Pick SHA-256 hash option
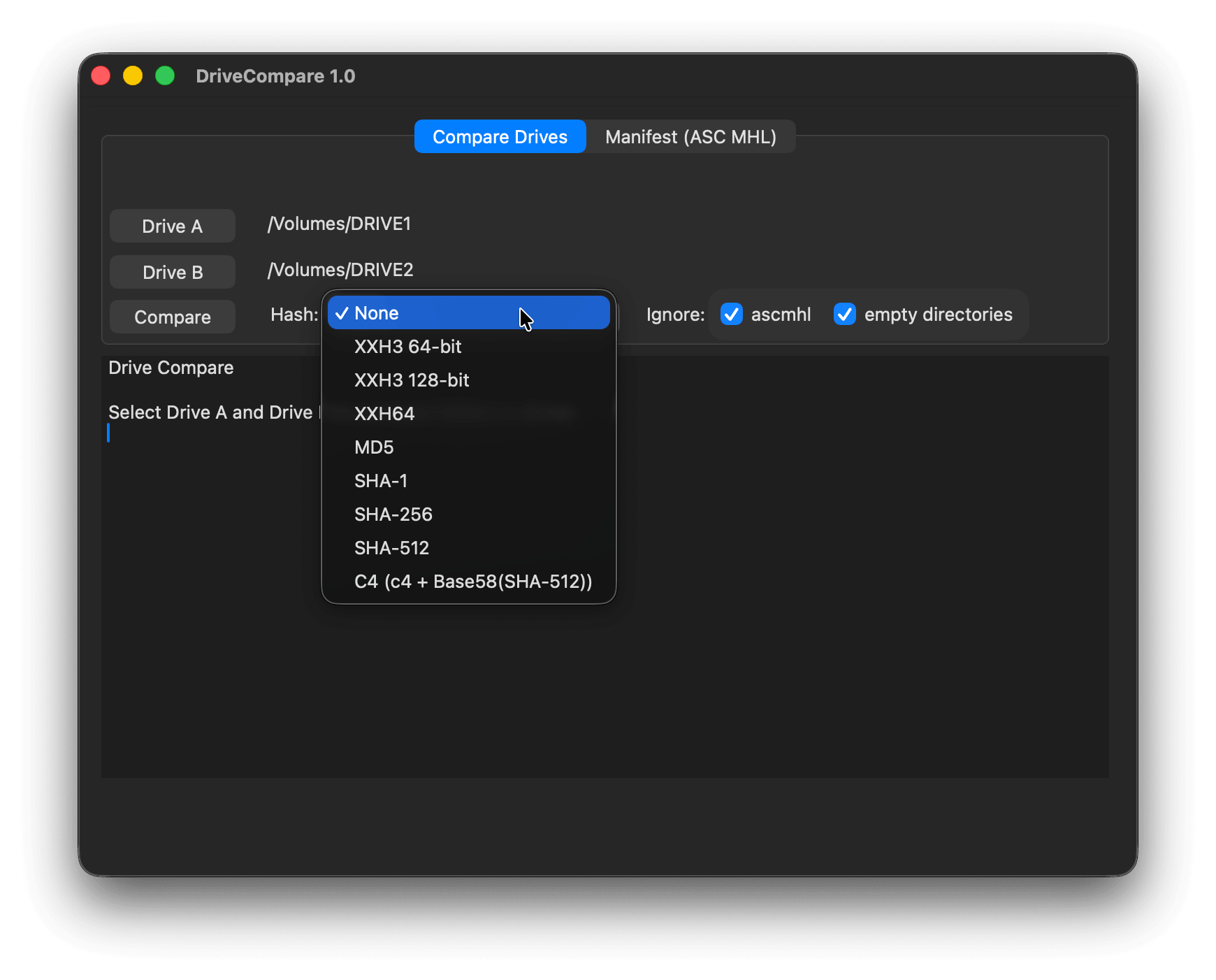The width and height of the screenshot is (1216, 980). [x=468, y=514]
